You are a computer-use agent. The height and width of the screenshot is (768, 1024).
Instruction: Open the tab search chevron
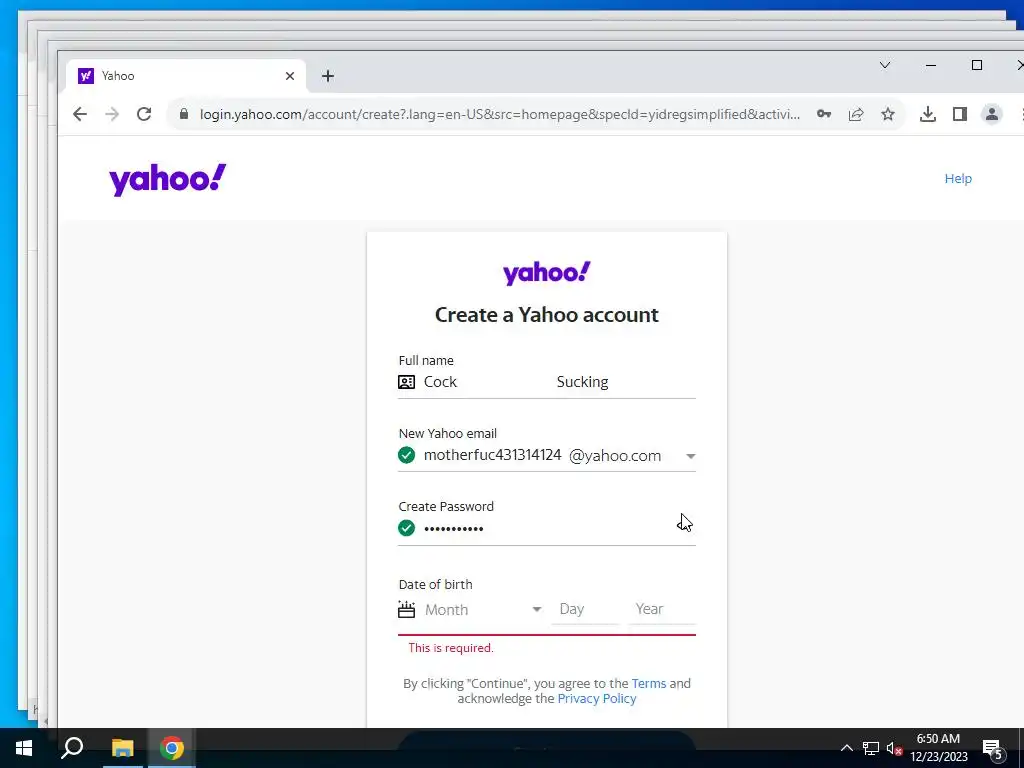coord(885,65)
